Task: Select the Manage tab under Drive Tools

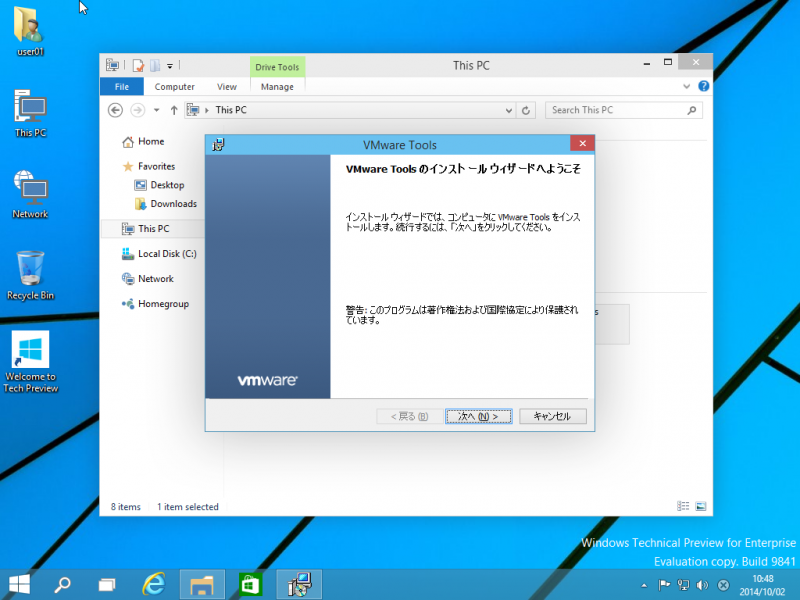Action: (277, 87)
